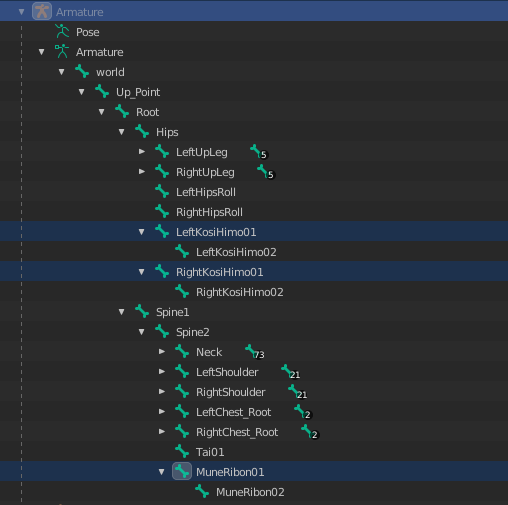This screenshot has height=505, width=508.
Task: Collapse the Spine1 bone
Action: [x=122, y=312]
